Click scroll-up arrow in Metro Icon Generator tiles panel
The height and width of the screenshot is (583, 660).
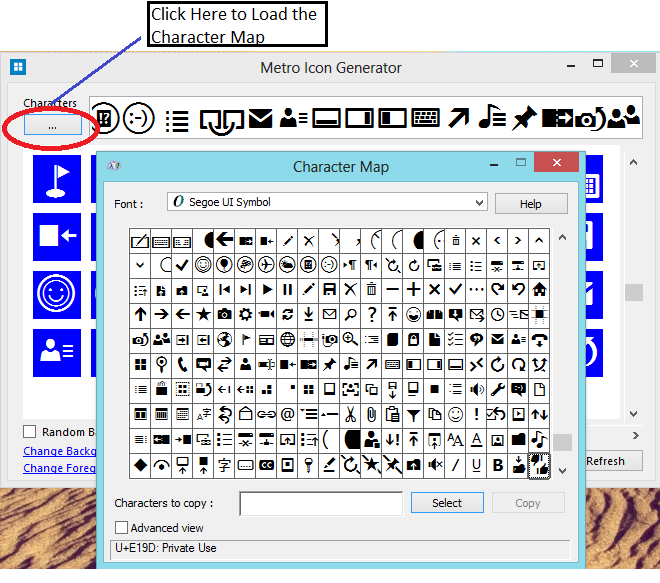pyautogui.click(x=633, y=162)
